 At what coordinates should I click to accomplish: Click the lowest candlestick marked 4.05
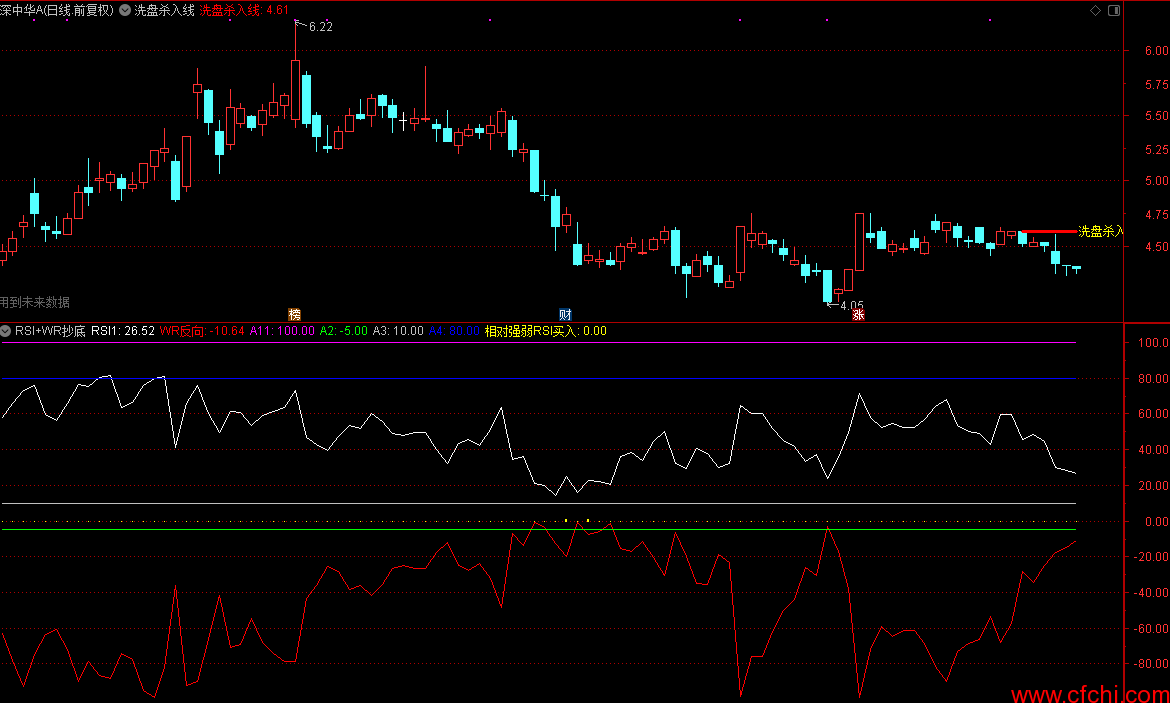(828, 287)
